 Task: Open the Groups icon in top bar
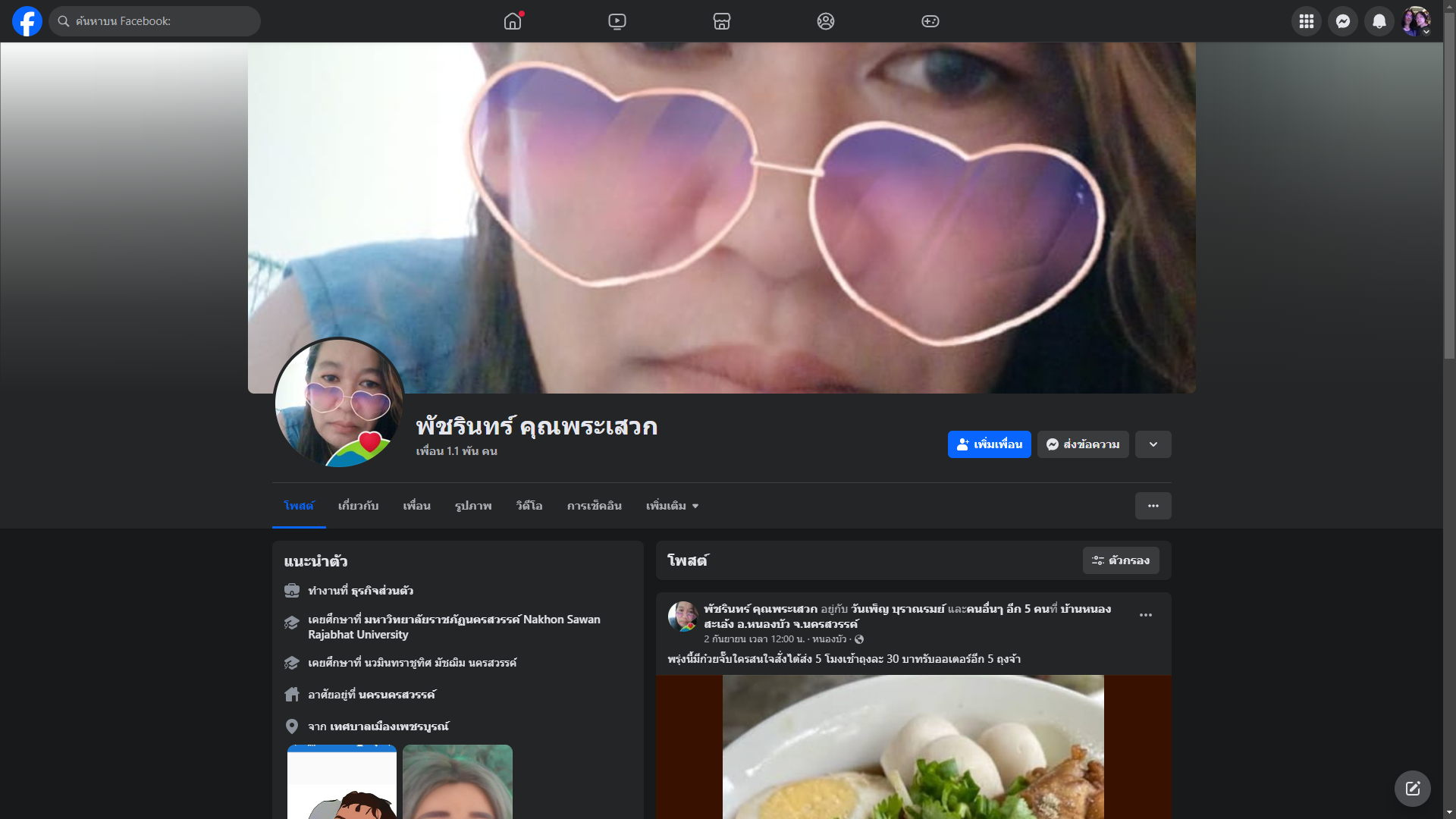tap(826, 21)
